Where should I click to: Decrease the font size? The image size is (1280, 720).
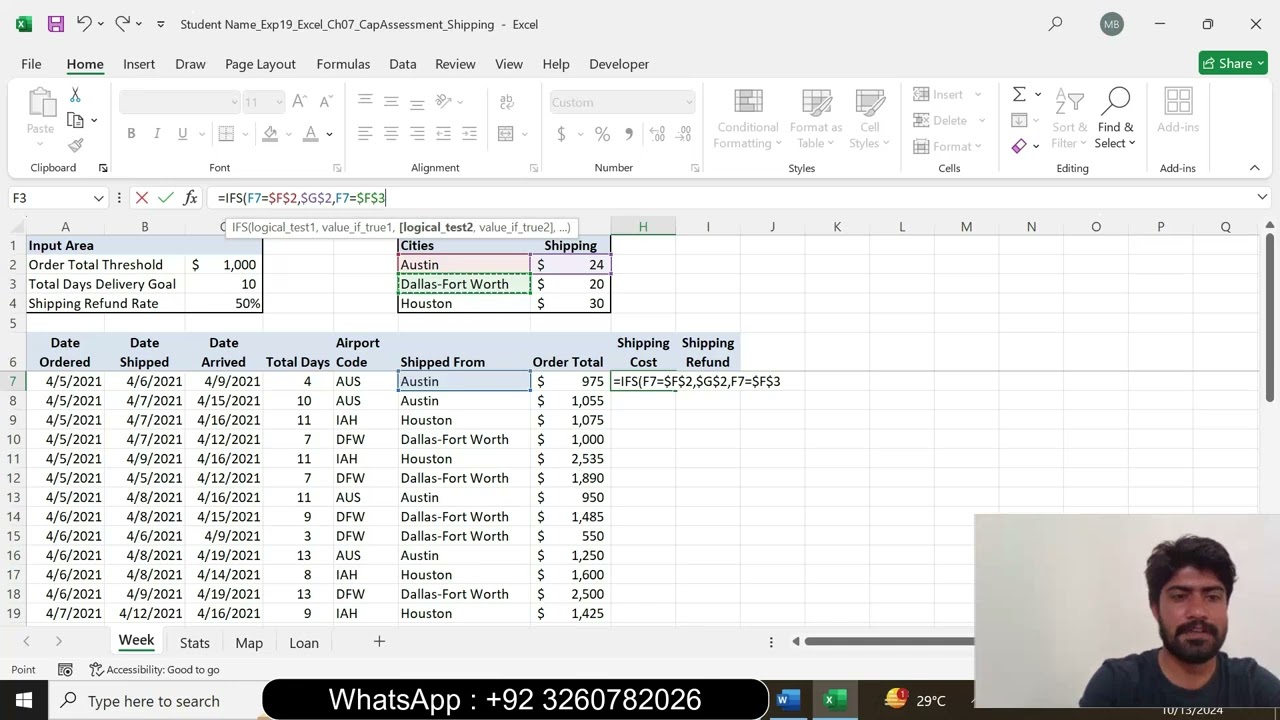click(x=325, y=102)
